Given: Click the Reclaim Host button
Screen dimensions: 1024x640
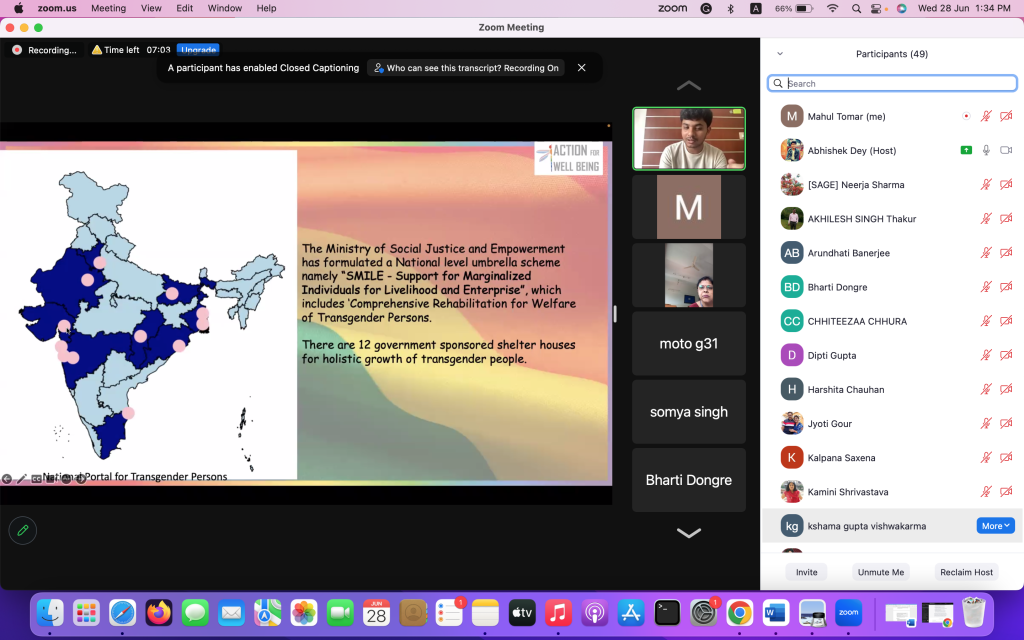Looking at the screenshot, I should point(968,572).
